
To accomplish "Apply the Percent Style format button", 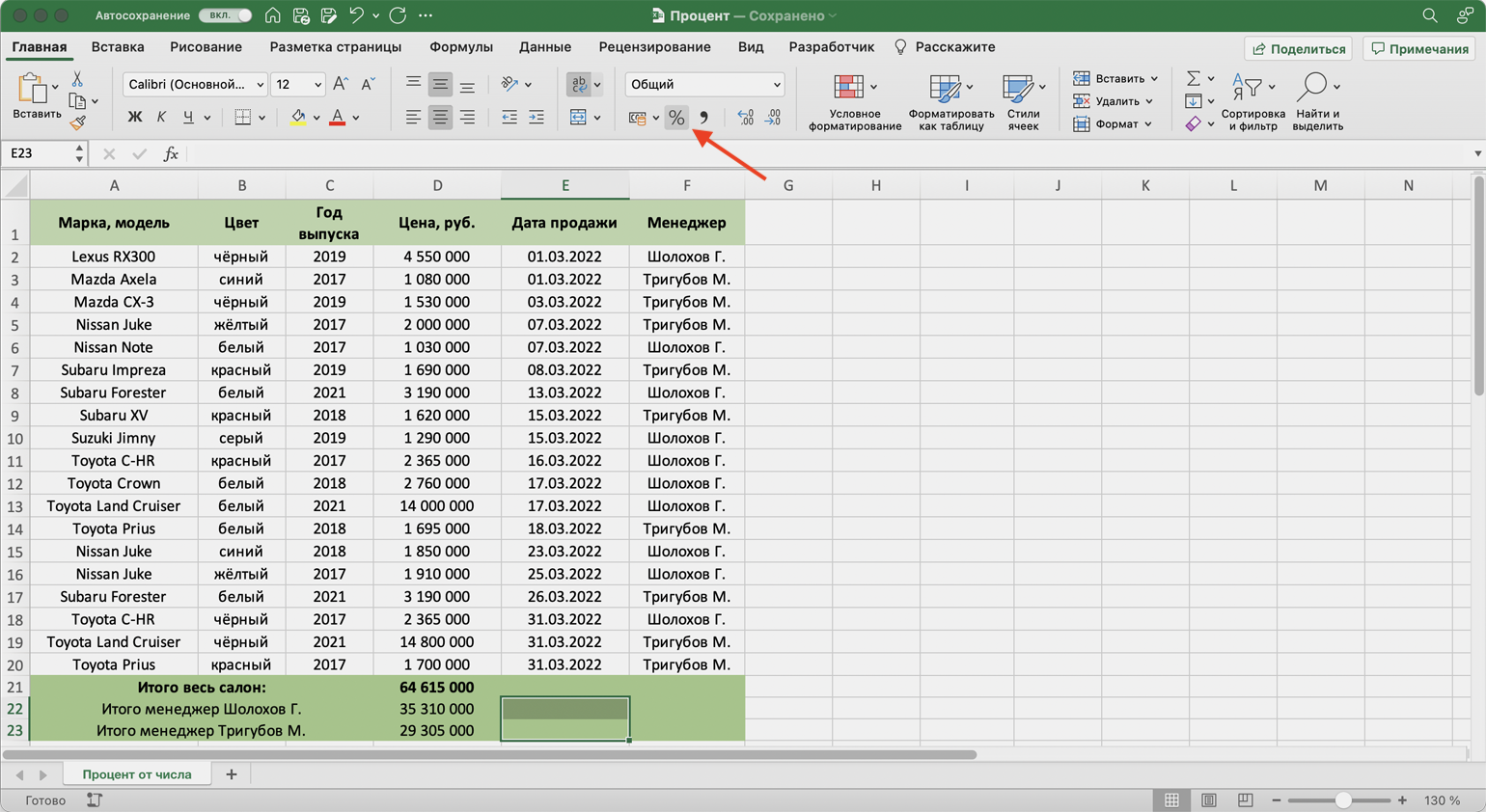I will [676, 118].
